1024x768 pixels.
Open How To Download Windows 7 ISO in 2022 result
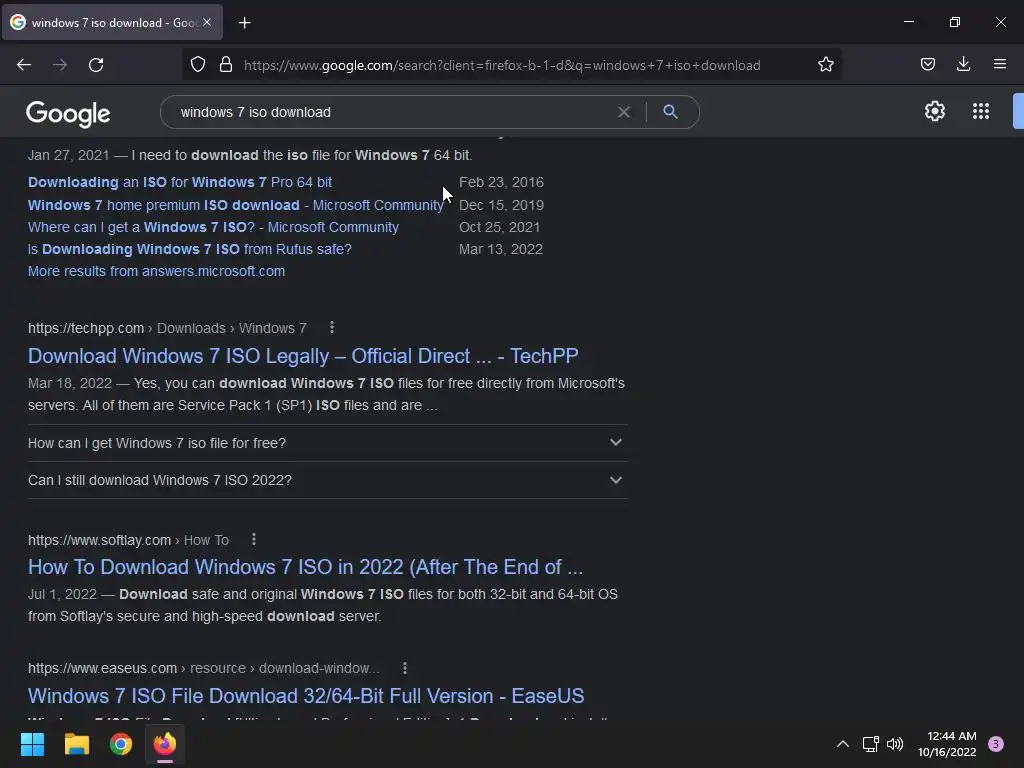coord(305,567)
